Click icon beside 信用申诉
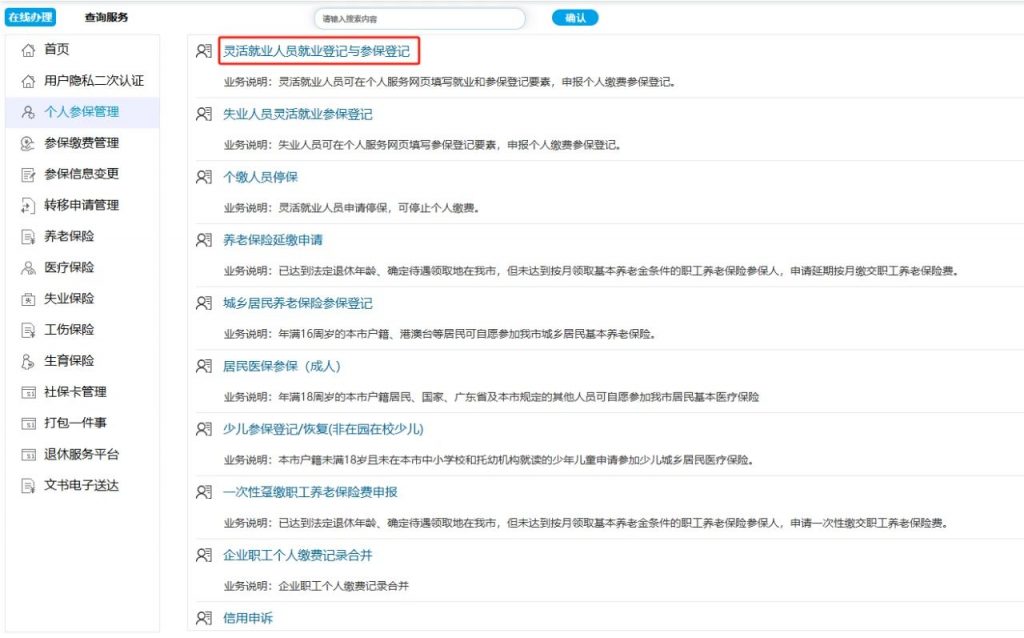 tap(204, 618)
